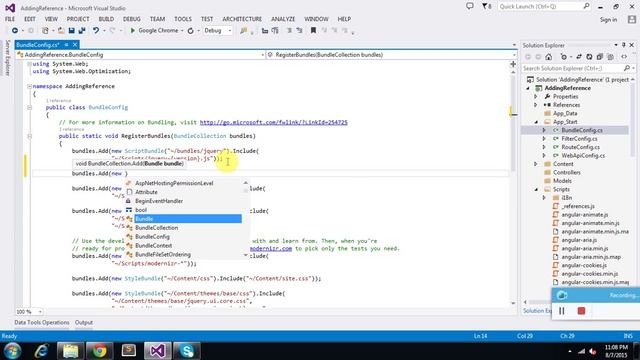Click the Quick Launch search box
Viewport: 640px width, 360px height.
click(544, 7)
